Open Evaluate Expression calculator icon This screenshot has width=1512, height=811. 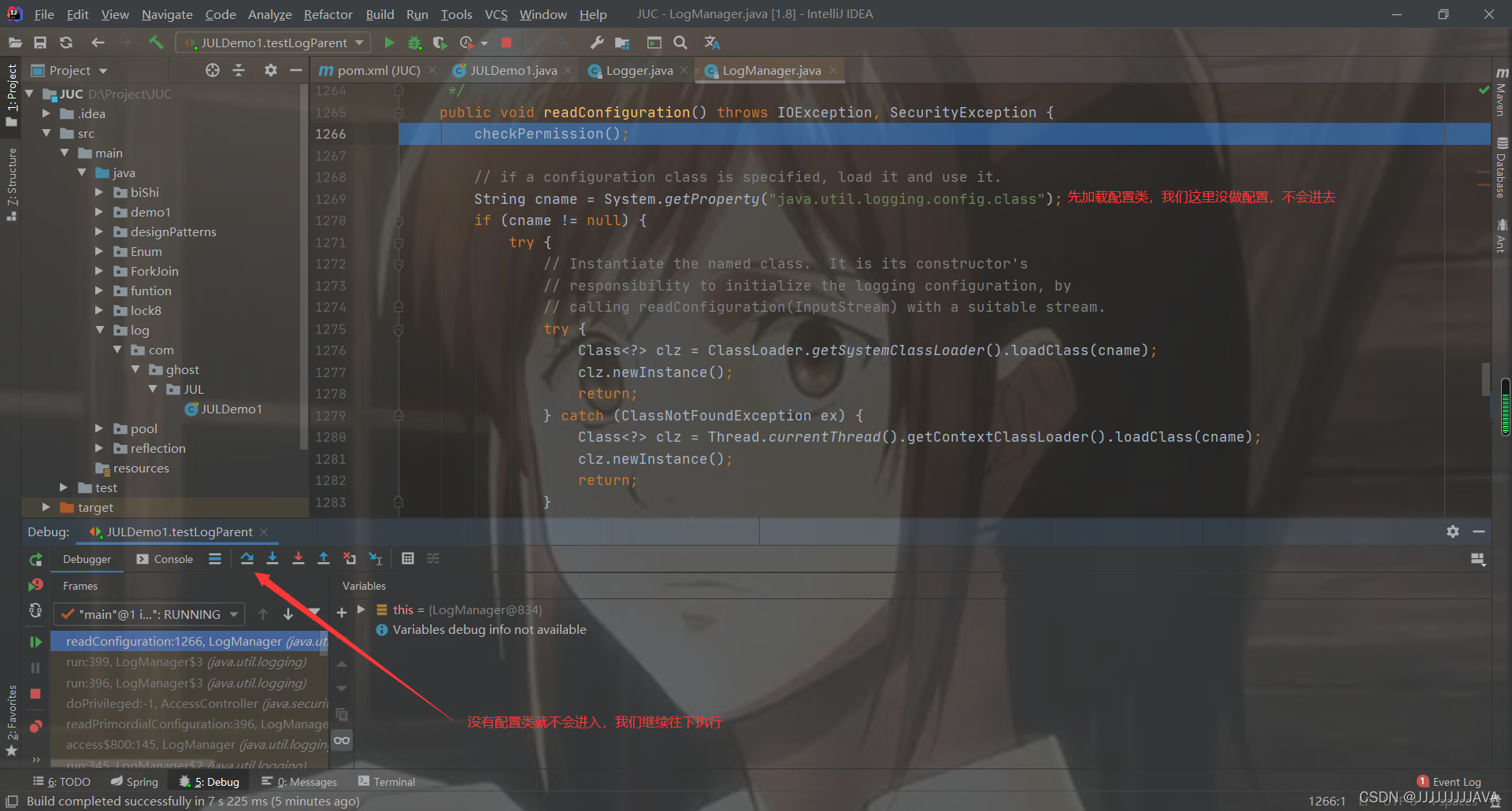[408, 558]
